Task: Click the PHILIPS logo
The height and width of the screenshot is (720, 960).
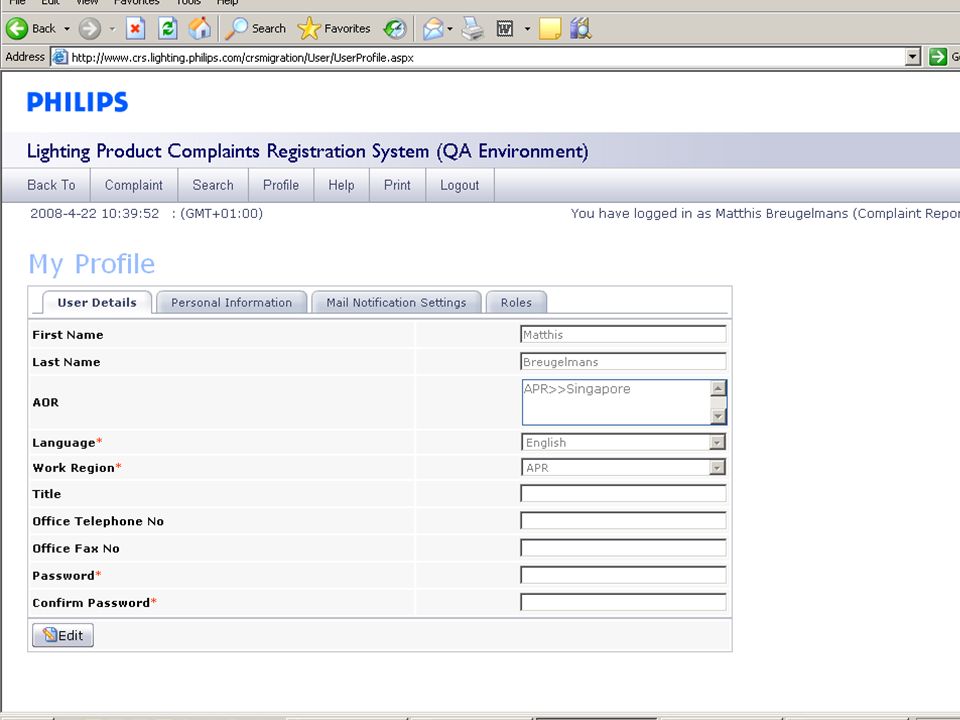Action: coord(77,102)
